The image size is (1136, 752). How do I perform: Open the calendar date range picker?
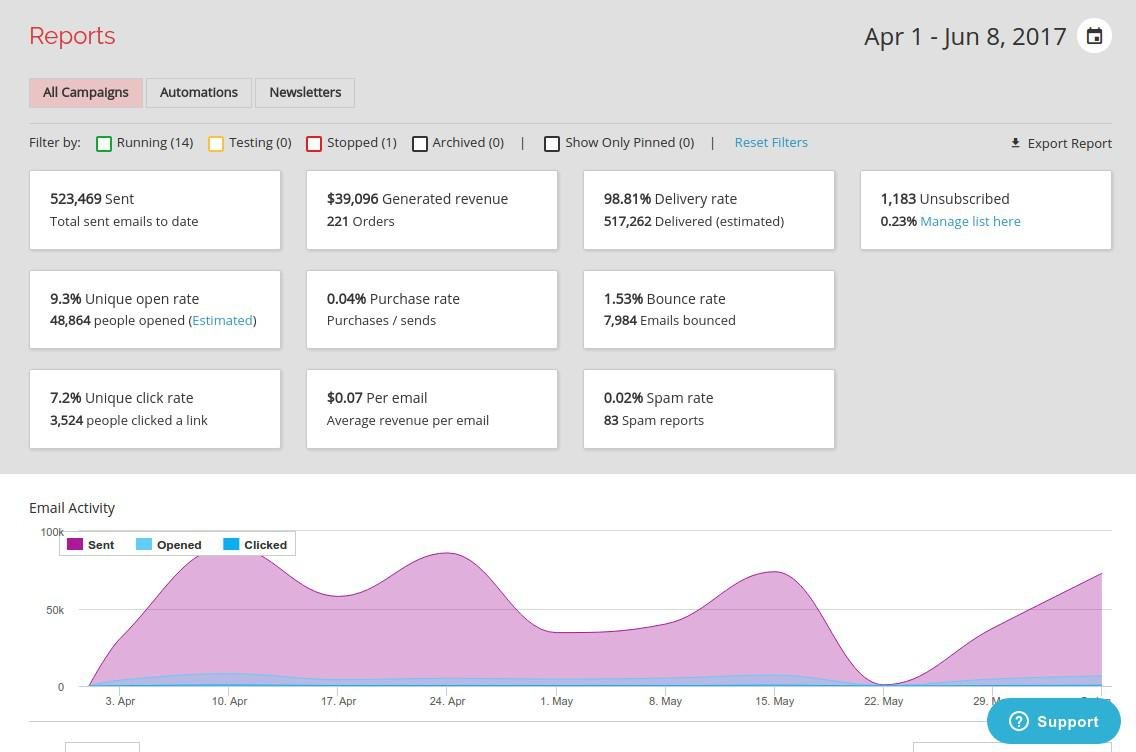(x=1094, y=36)
